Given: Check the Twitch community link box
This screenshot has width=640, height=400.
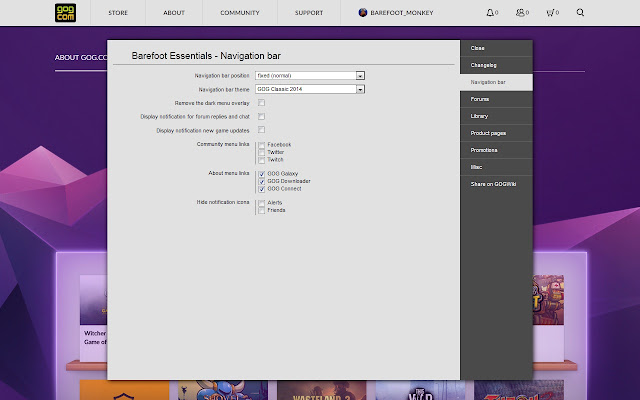Looking at the screenshot, I should tap(262, 160).
